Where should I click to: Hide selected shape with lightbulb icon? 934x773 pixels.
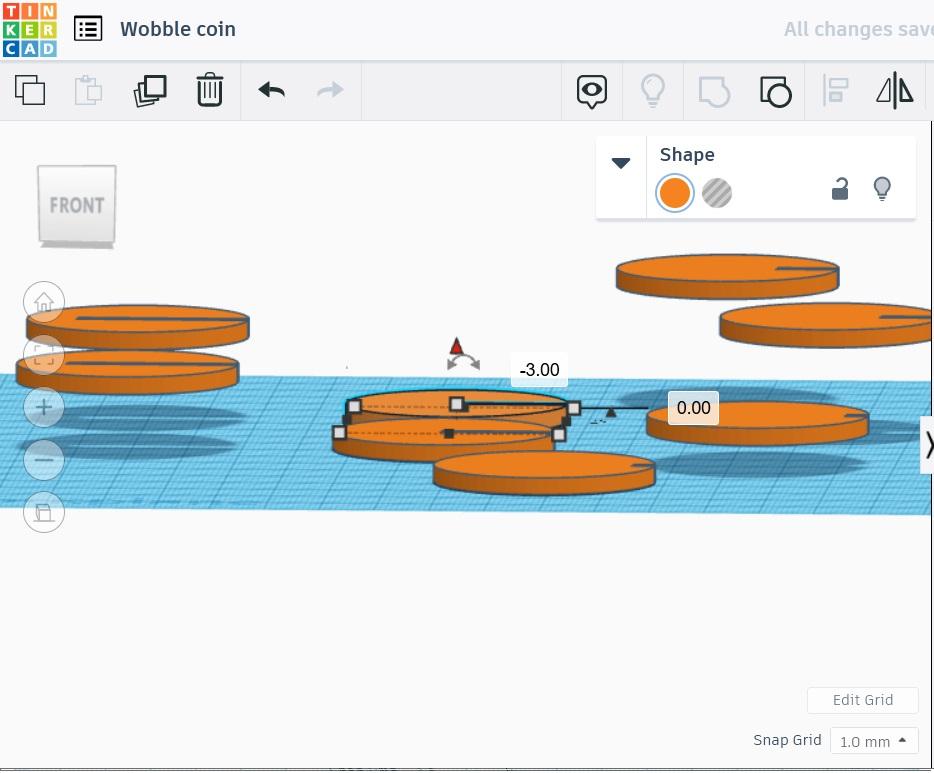[882, 189]
